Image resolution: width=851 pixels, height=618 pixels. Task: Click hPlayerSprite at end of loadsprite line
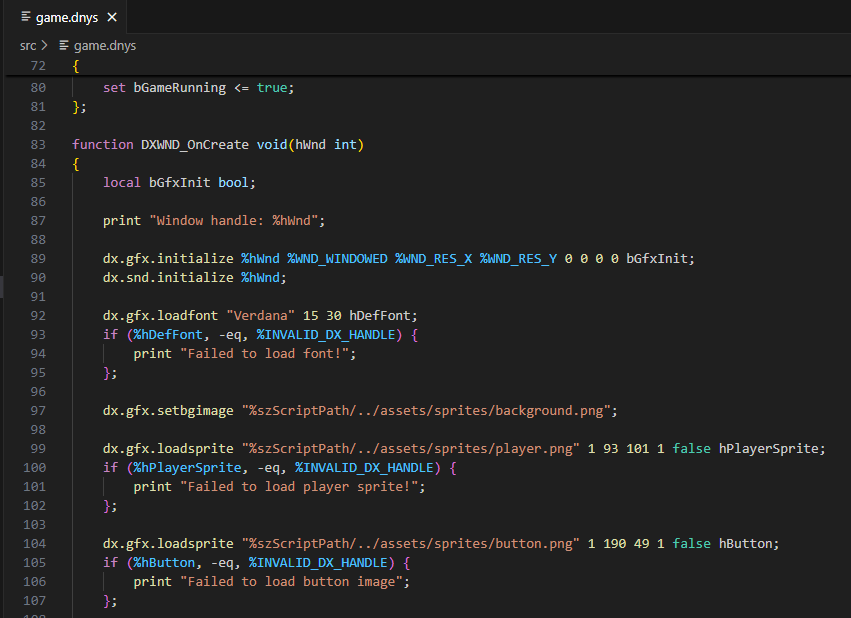[x=771, y=449]
